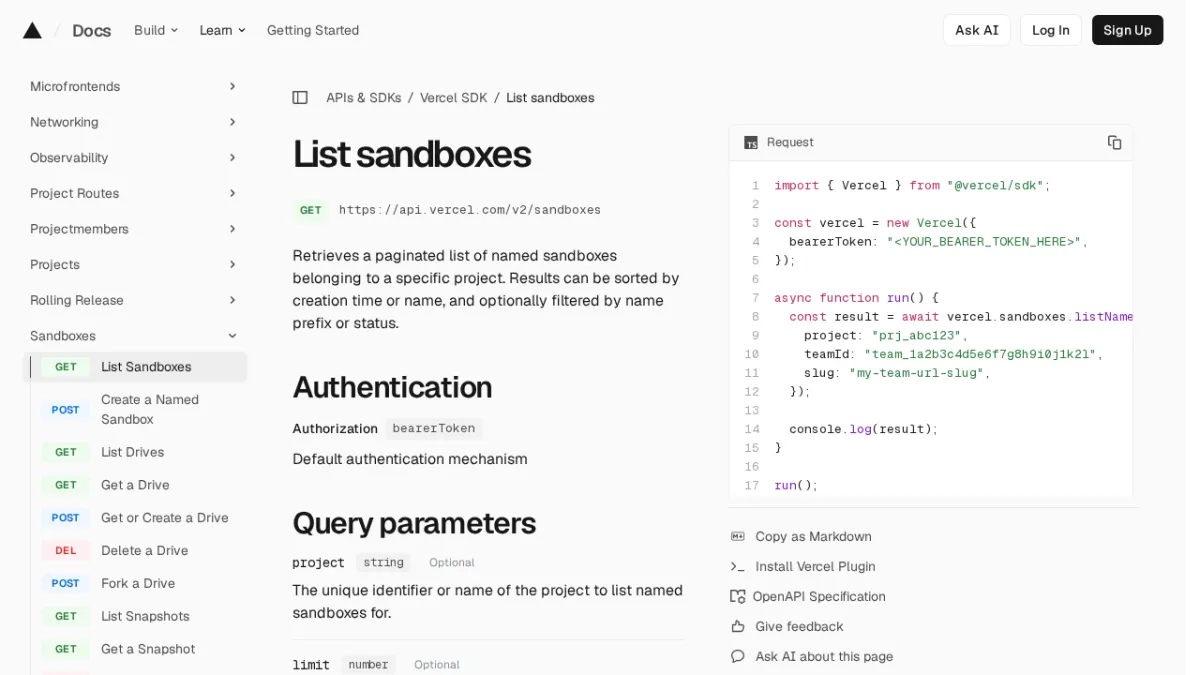
Task: Open the Delete a Drive page
Action: (144, 551)
